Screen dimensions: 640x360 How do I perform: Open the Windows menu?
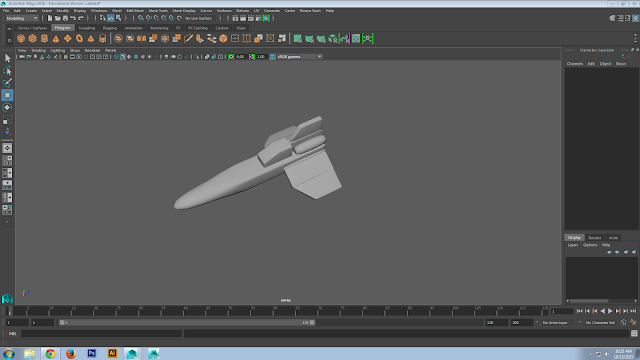(99, 11)
